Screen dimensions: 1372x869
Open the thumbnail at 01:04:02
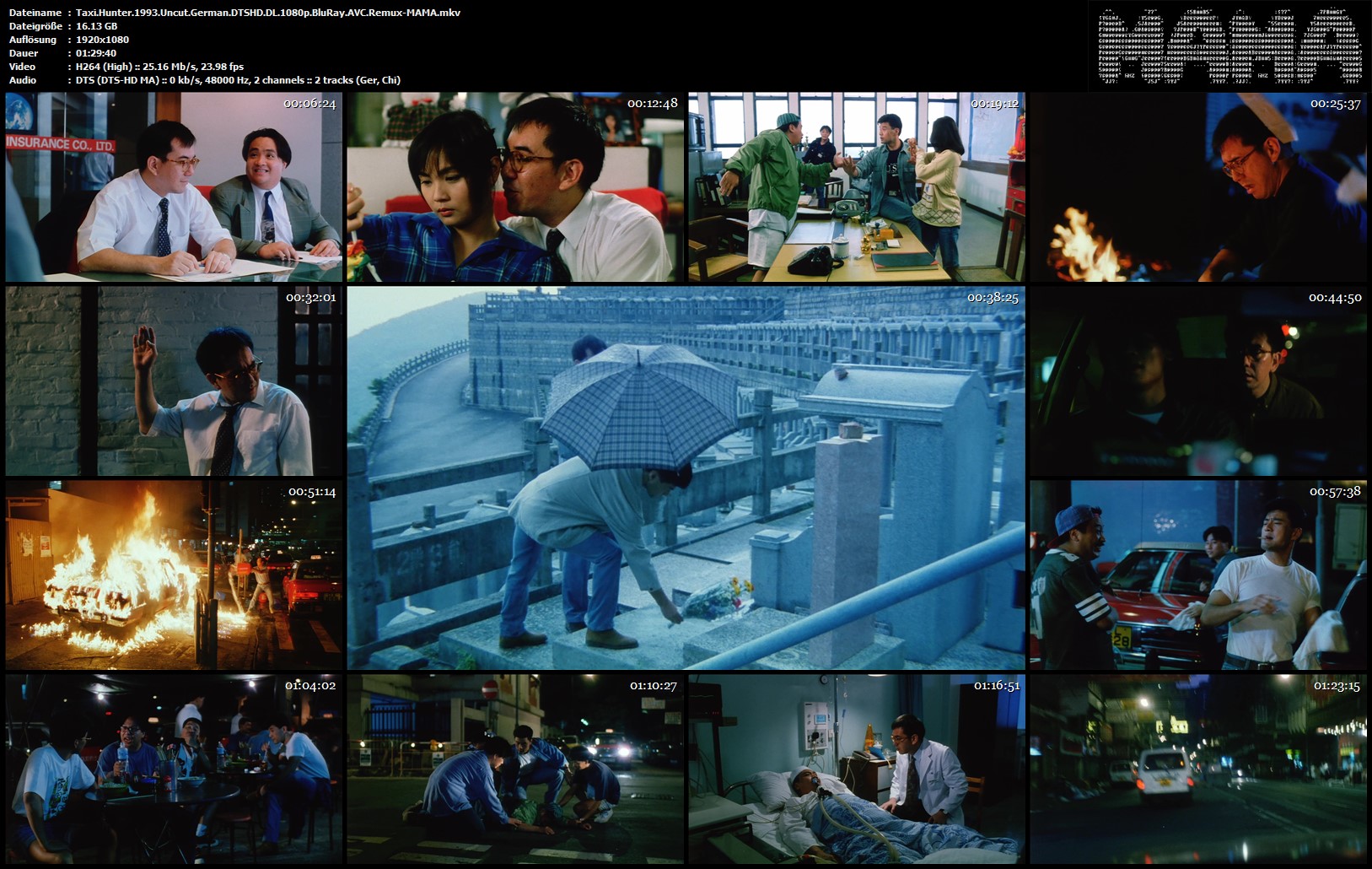175,769
